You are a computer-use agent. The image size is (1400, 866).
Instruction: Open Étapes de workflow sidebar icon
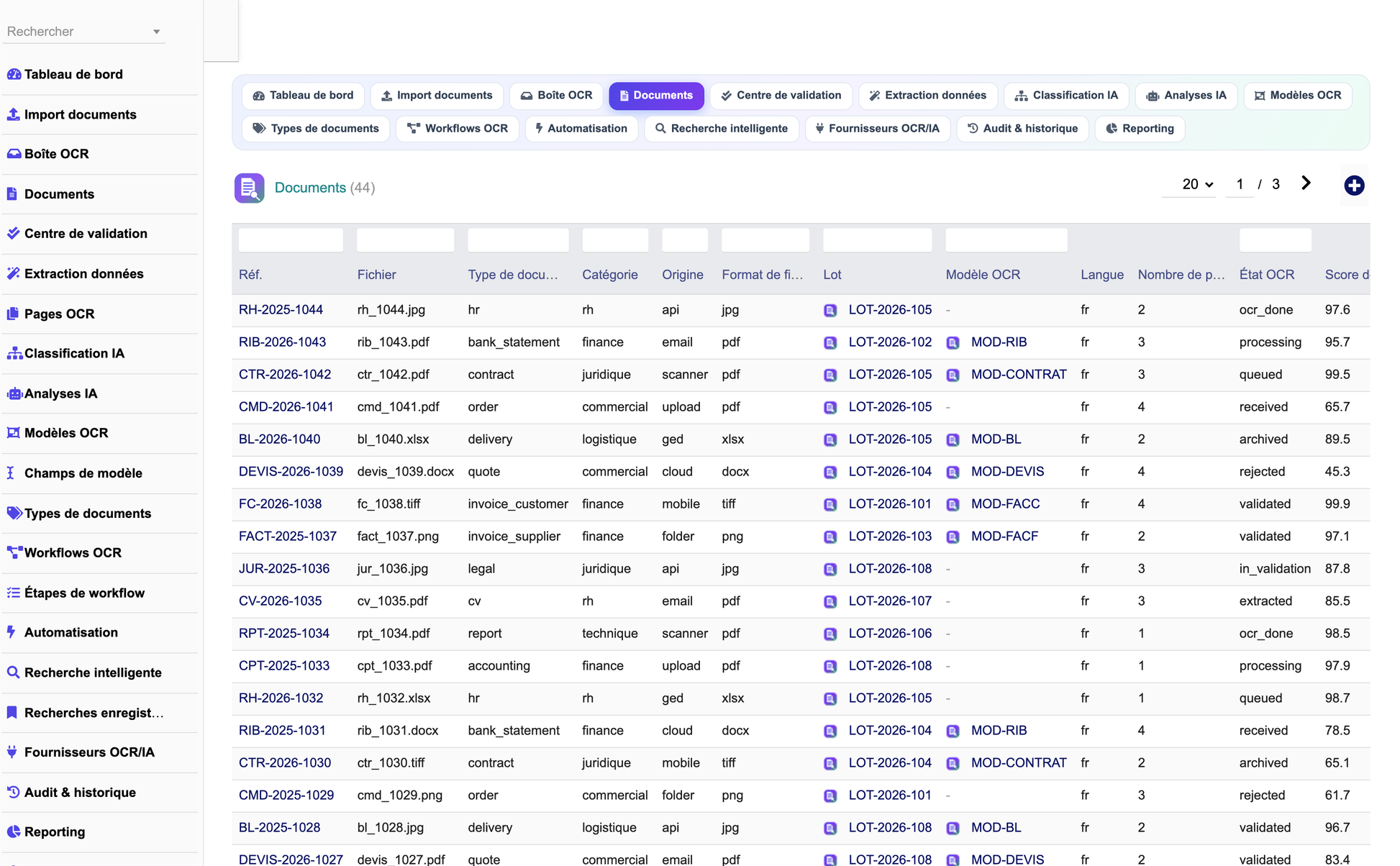(13, 593)
